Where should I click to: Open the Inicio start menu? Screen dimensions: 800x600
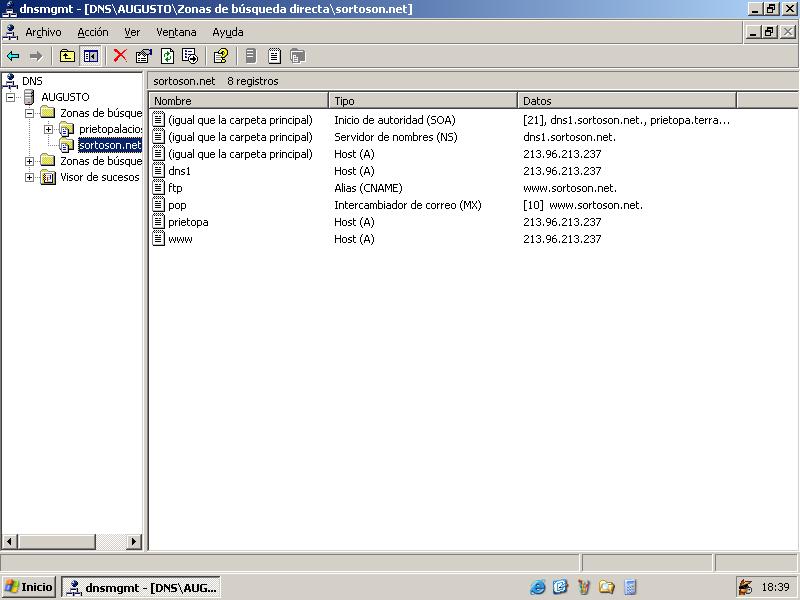coord(28,587)
